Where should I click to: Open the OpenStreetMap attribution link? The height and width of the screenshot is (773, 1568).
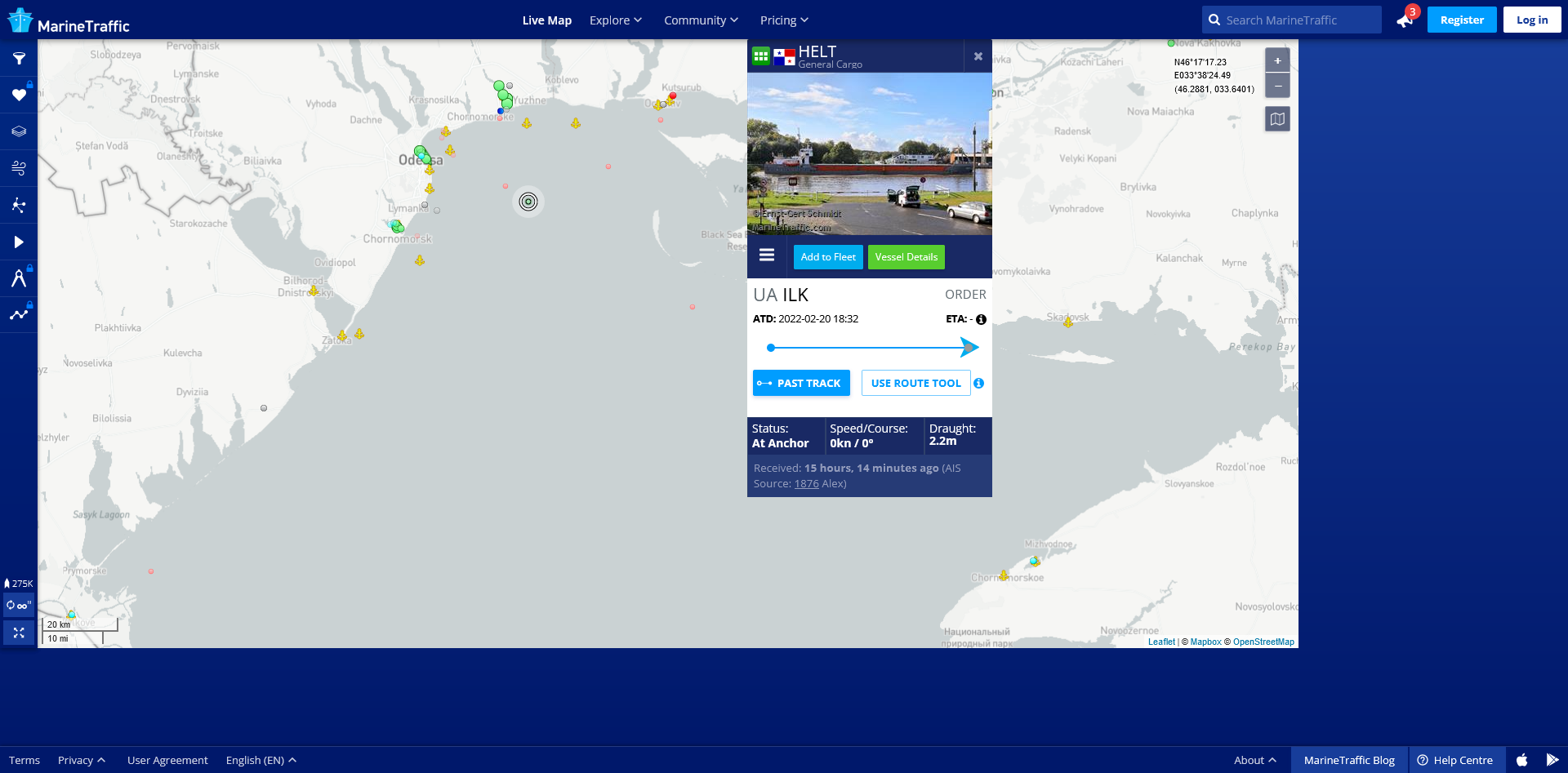click(1263, 642)
